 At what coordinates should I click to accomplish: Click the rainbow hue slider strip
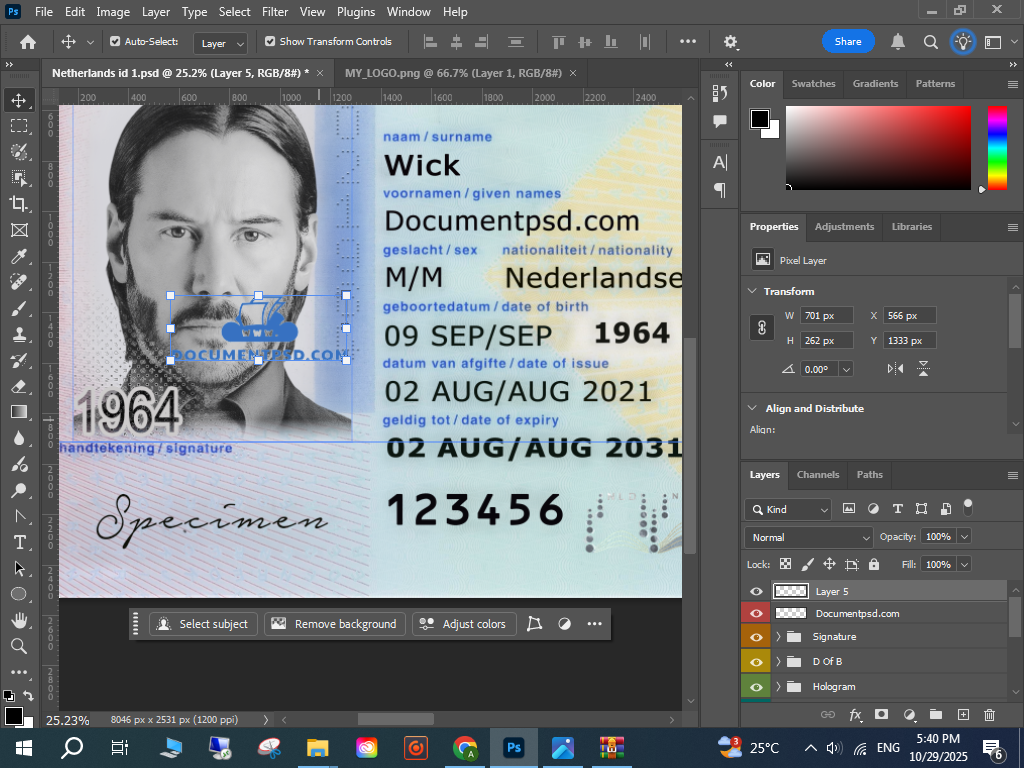tap(997, 147)
